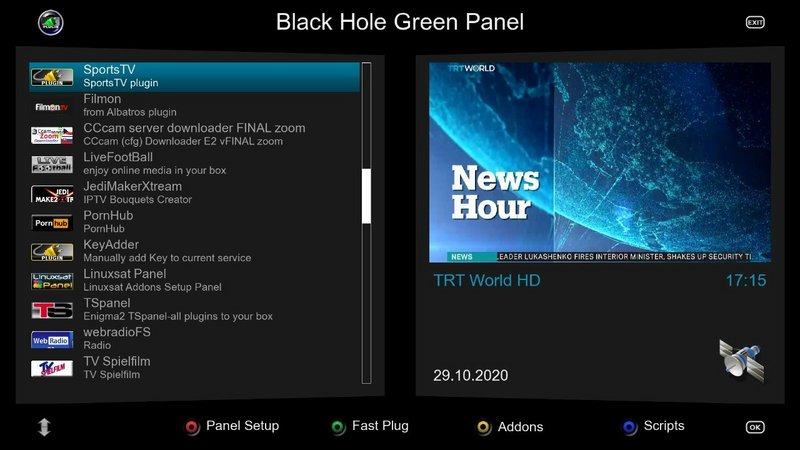Click the LiveFootBall plugin icon
The image size is (800, 450).
[x=52, y=165]
